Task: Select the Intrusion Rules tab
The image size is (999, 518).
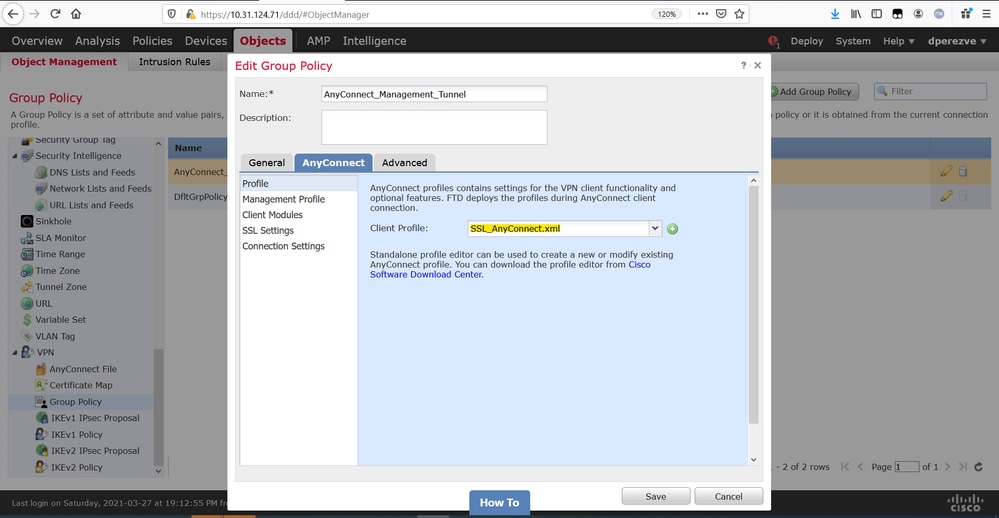Action: (175, 62)
